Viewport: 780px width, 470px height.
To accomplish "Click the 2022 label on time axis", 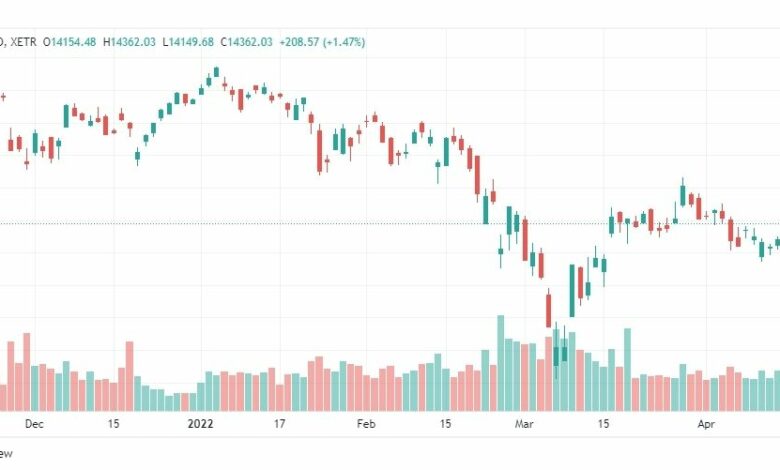I will click(x=200, y=424).
